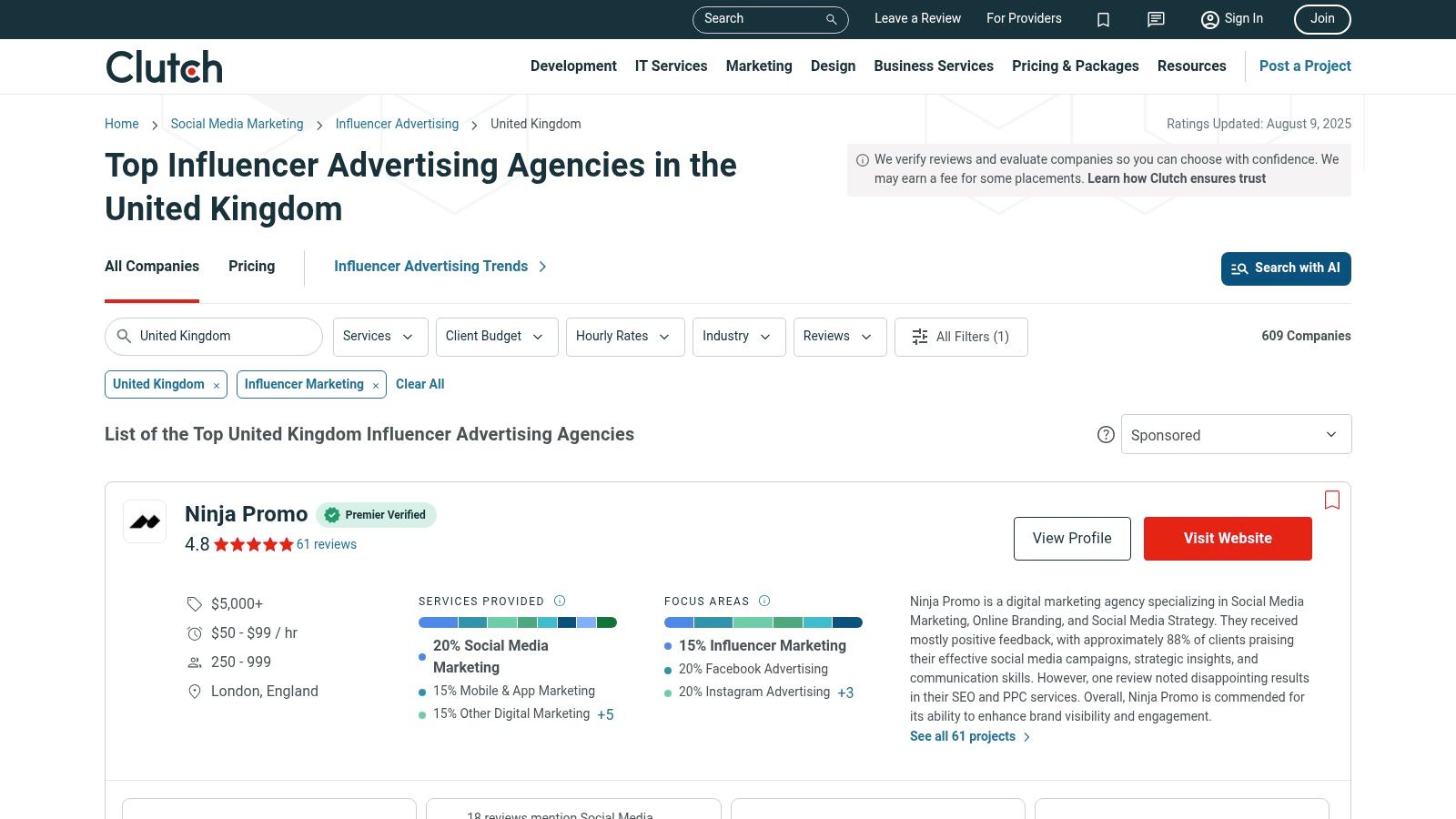
Task: Open saved bookmarks icon in header
Action: pyautogui.click(x=1103, y=19)
